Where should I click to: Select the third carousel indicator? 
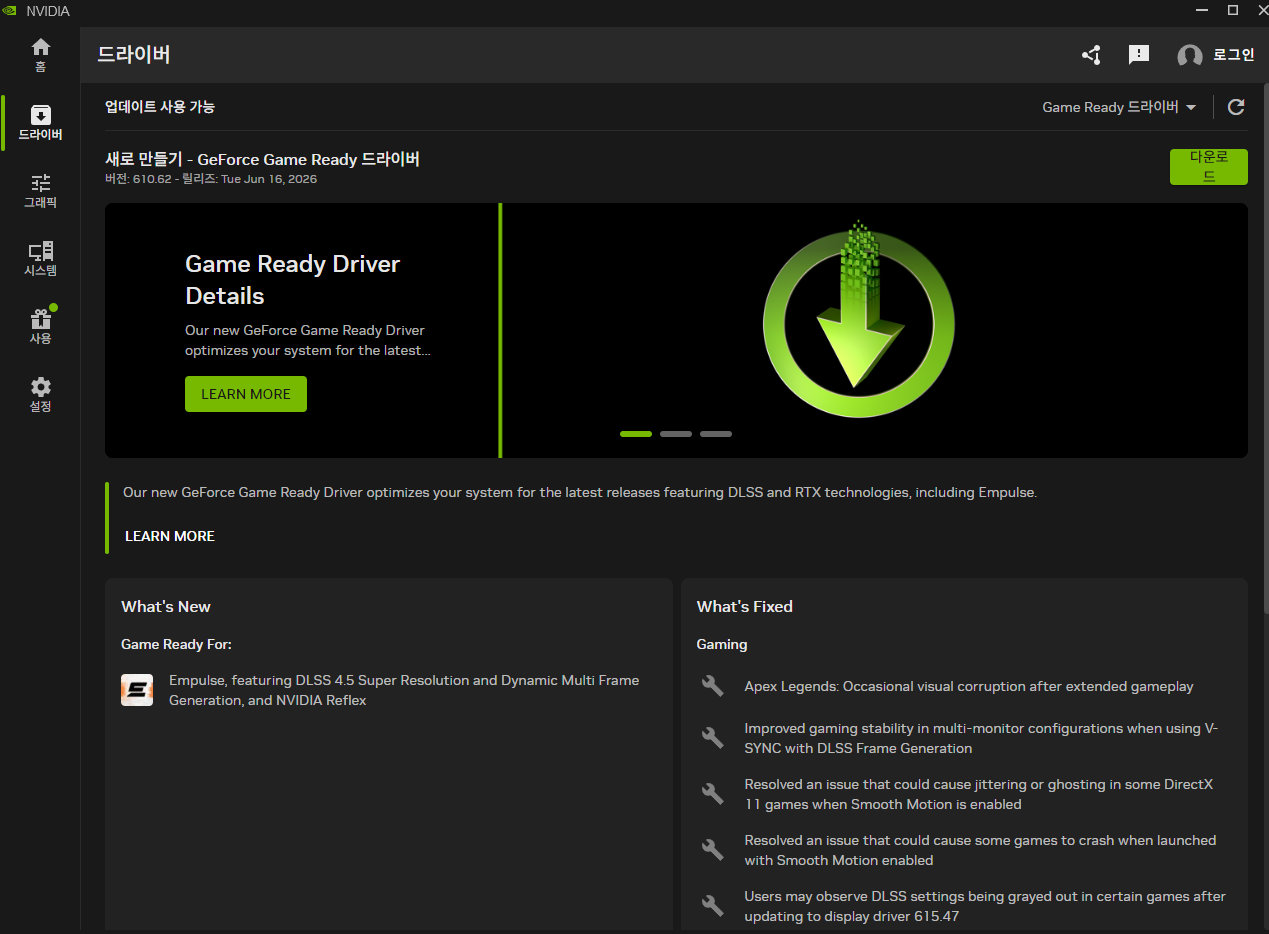[x=716, y=434]
